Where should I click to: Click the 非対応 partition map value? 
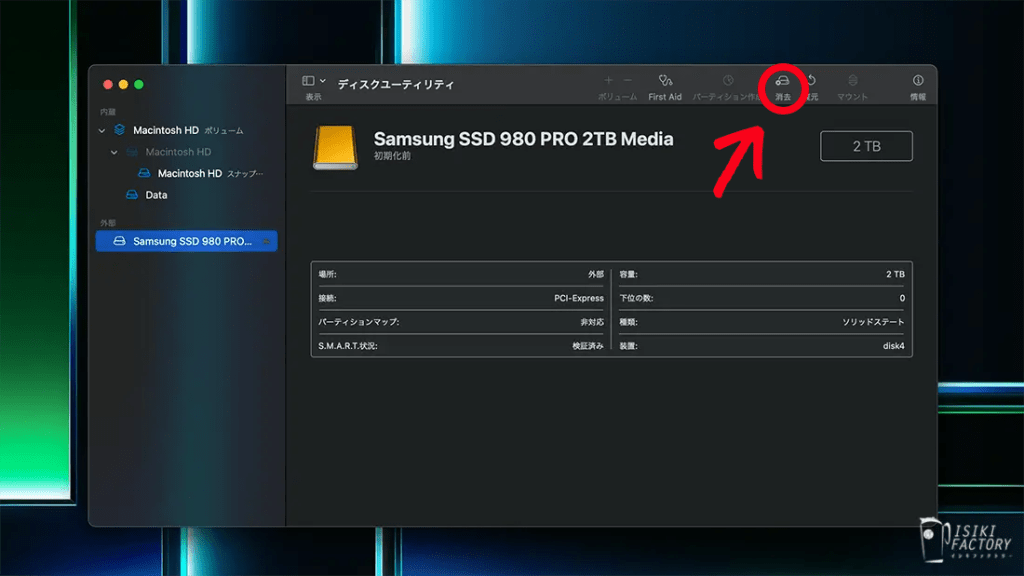(592, 322)
